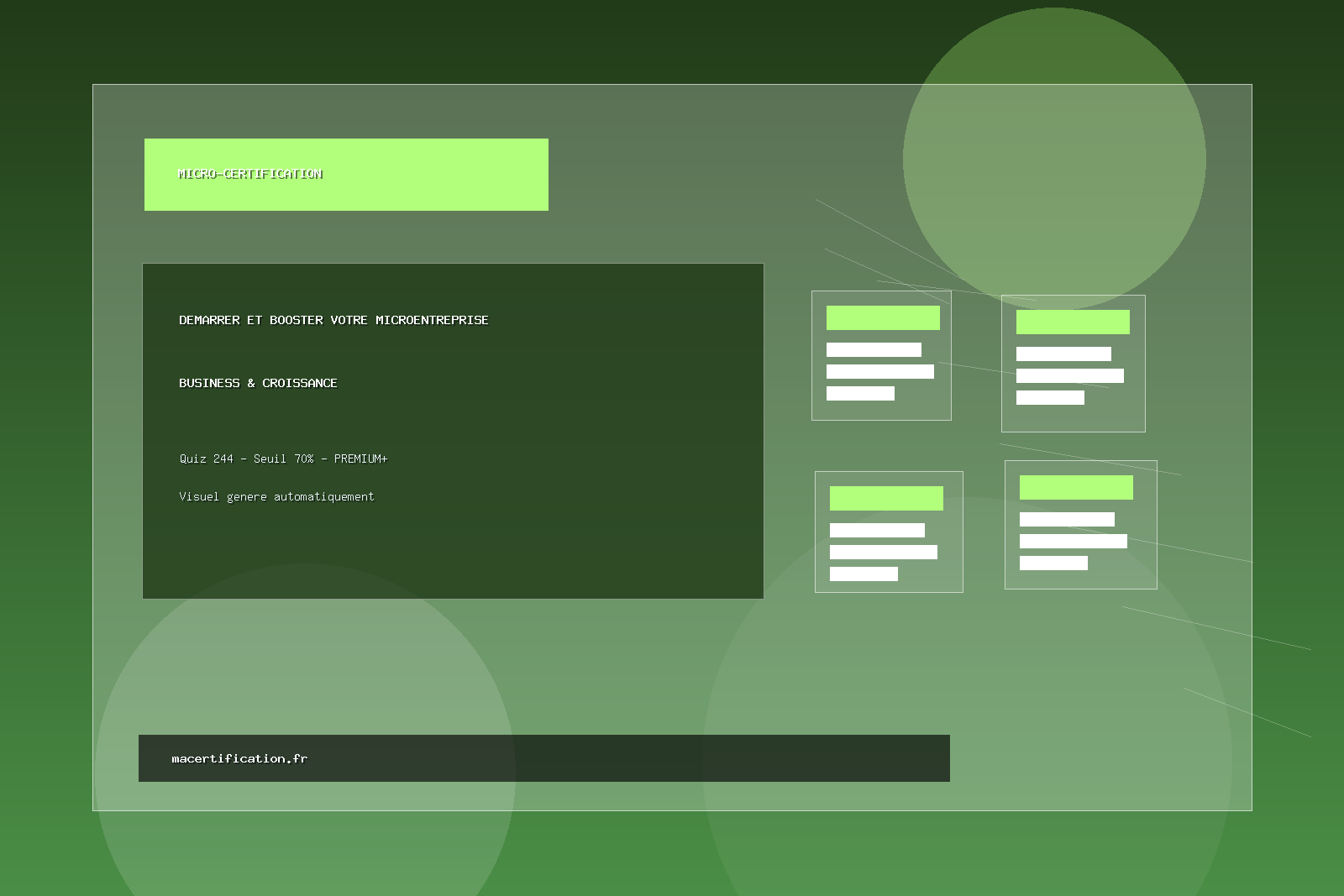
Task: Click the MICRO-CERTIFICATION text label
Action: coord(249,174)
